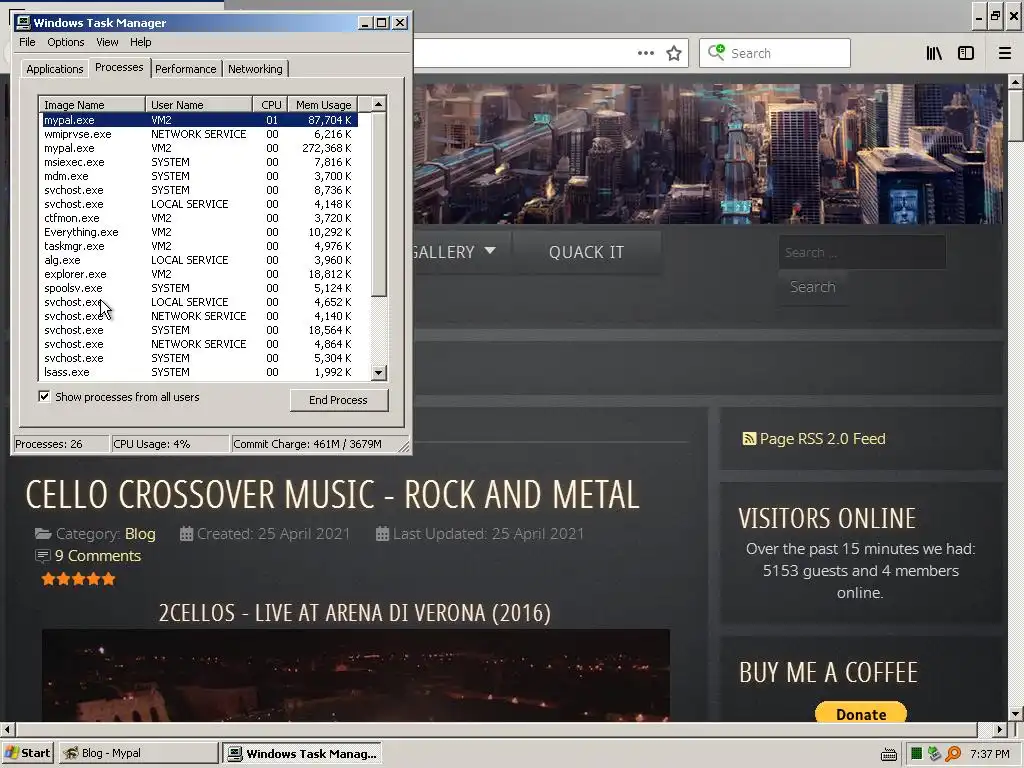This screenshot has height=768, width=1024.
Task: Click the page horizontal scroll right arrow
Action: tap(999, 729)
